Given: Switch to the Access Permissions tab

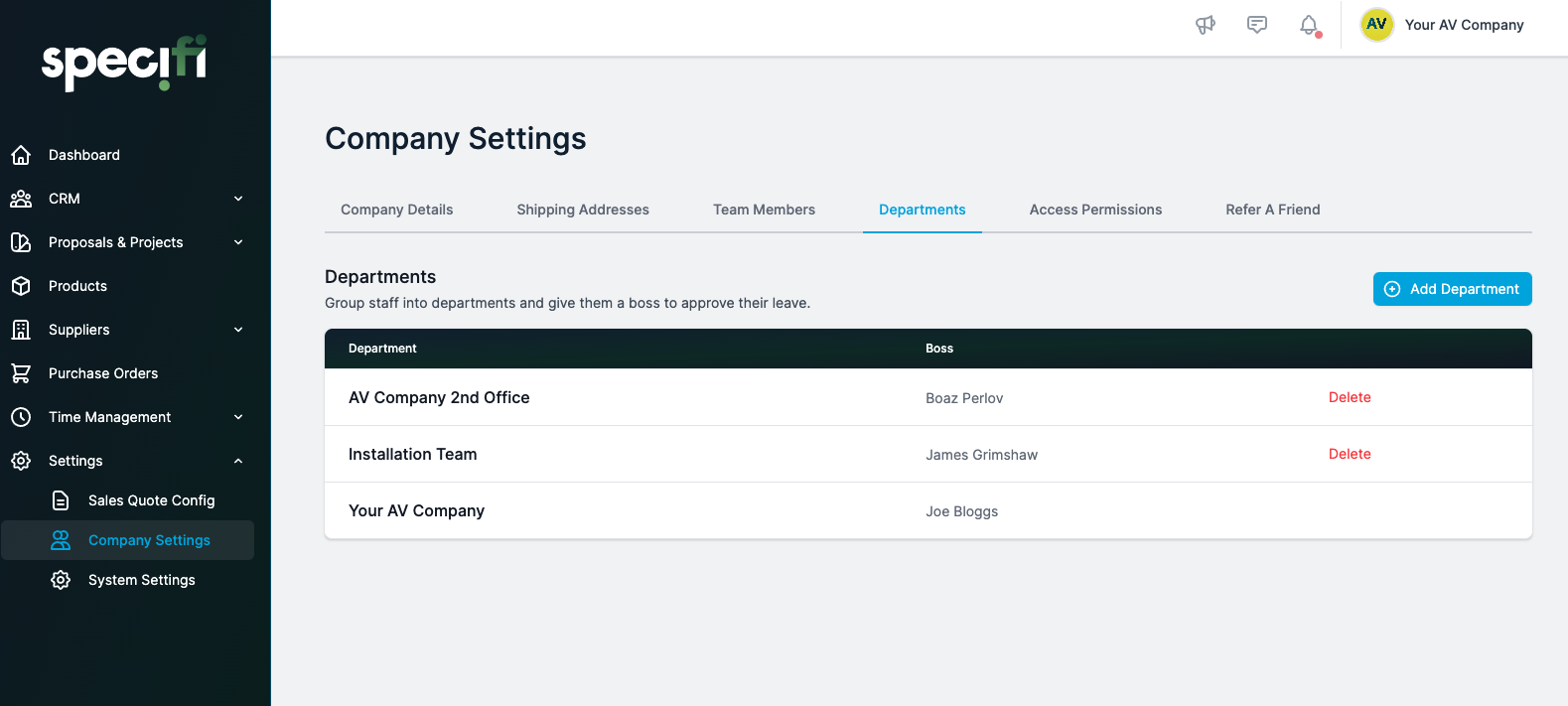Looking at the screenshot, I should pyautogui.click(x=1095, y=210).
